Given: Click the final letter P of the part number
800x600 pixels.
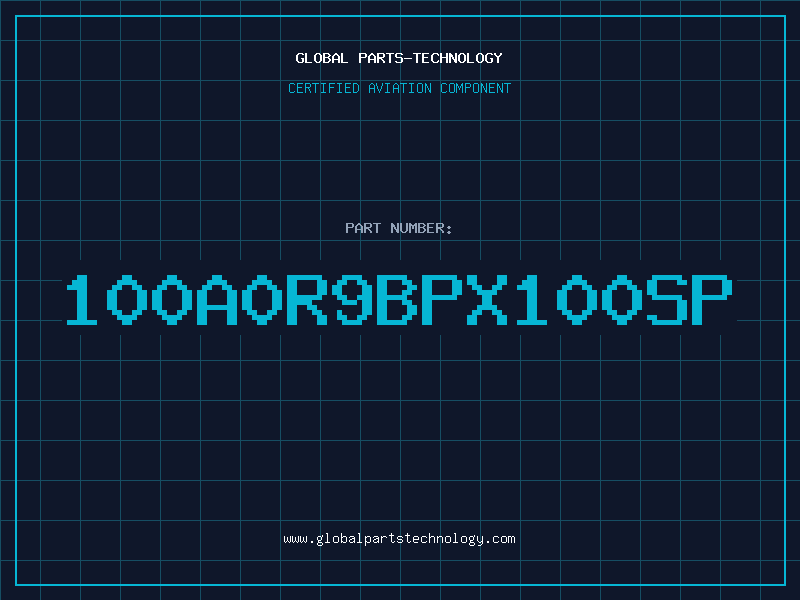Looking at the screenshot, I should (x=712, y=300).
